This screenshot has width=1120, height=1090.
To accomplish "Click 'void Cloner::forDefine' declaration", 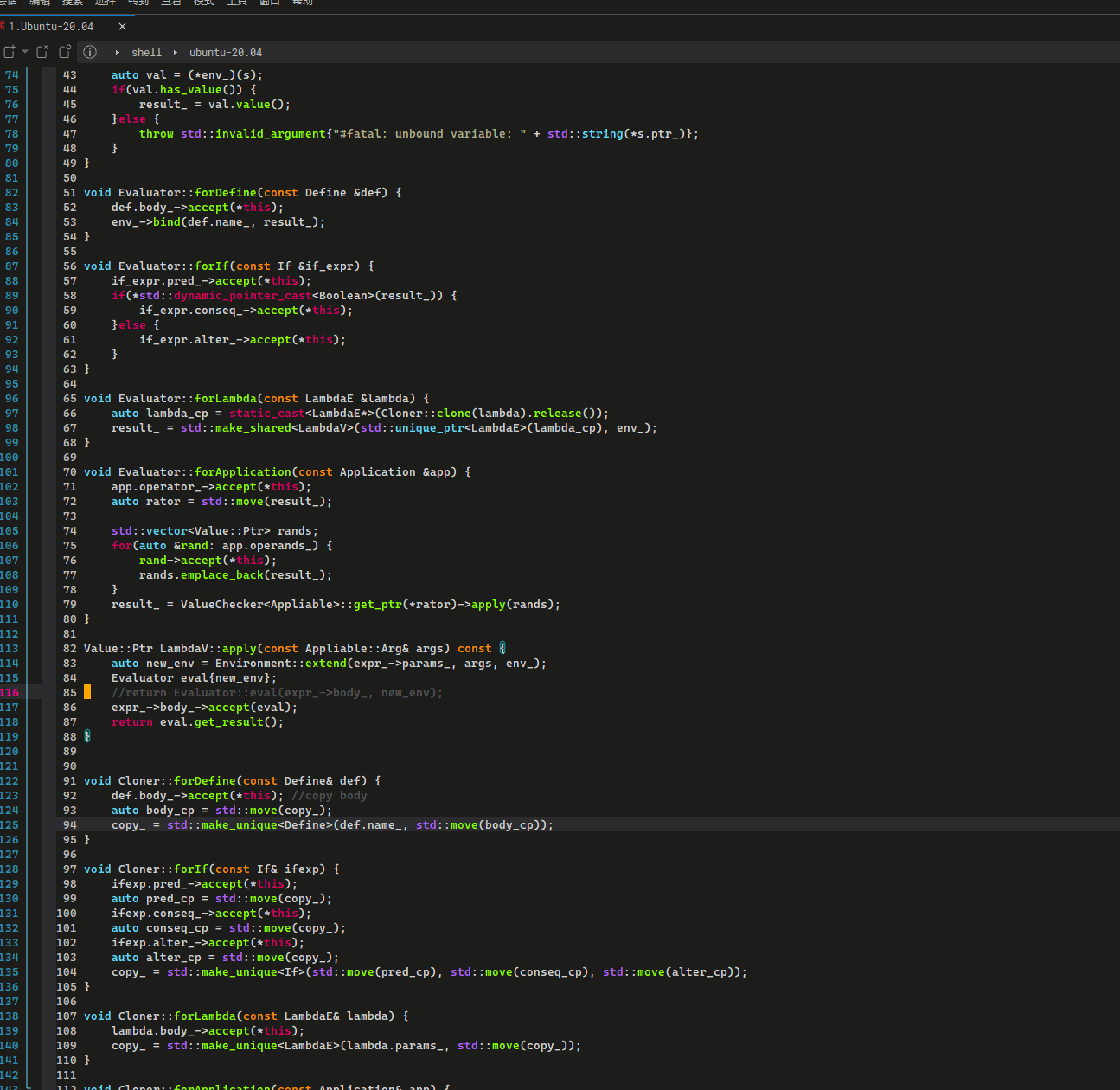I will tap(232, 781).
